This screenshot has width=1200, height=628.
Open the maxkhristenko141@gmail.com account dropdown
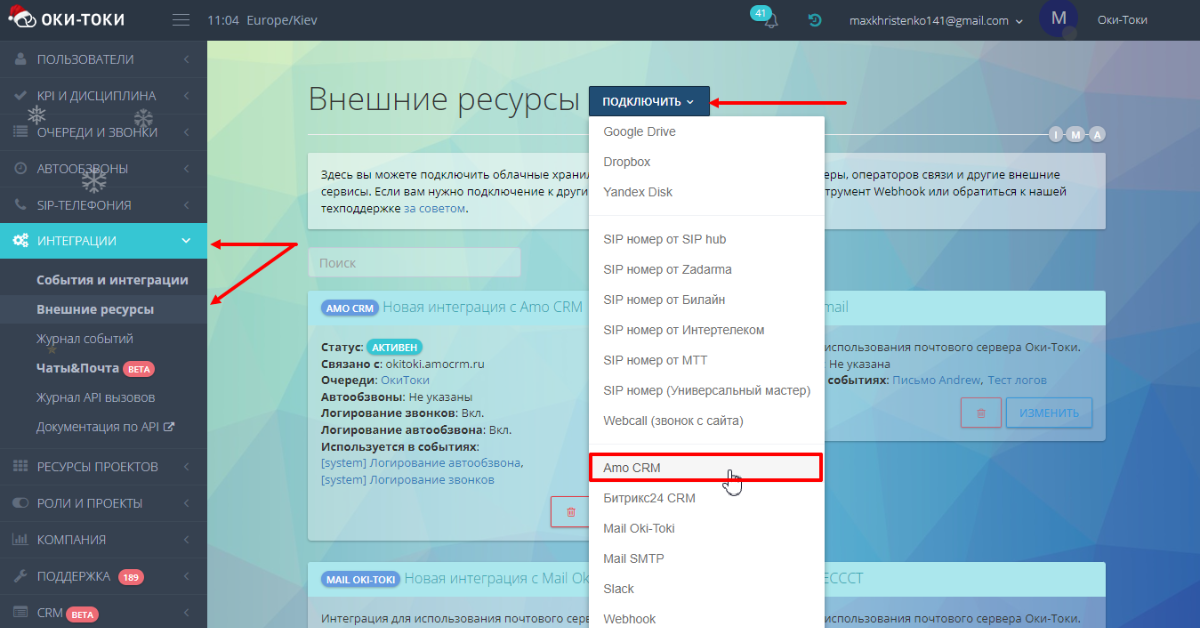[x=935, y=20]
